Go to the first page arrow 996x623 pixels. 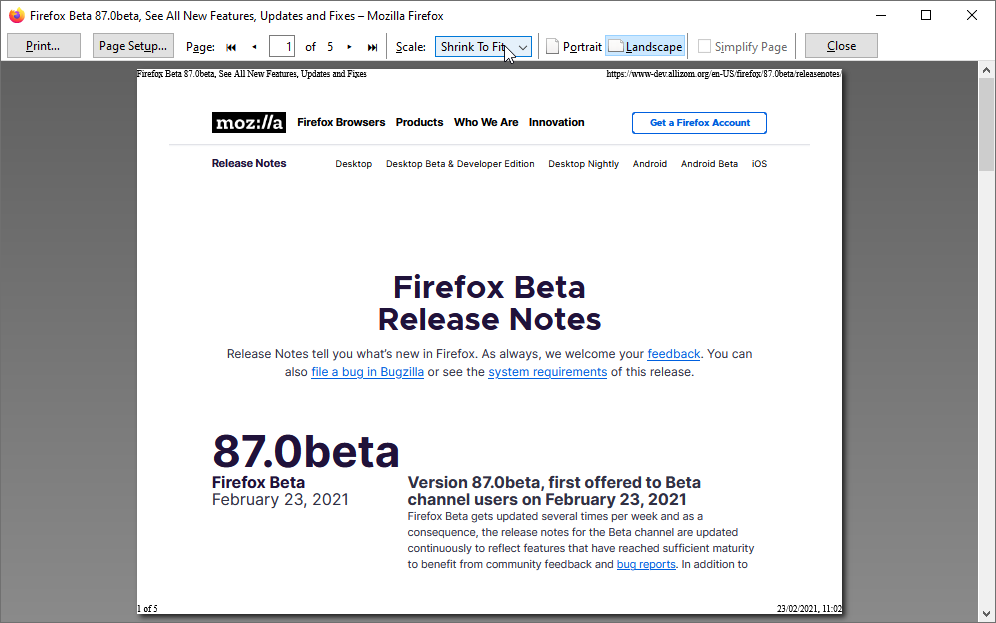(x=231, y=47)
